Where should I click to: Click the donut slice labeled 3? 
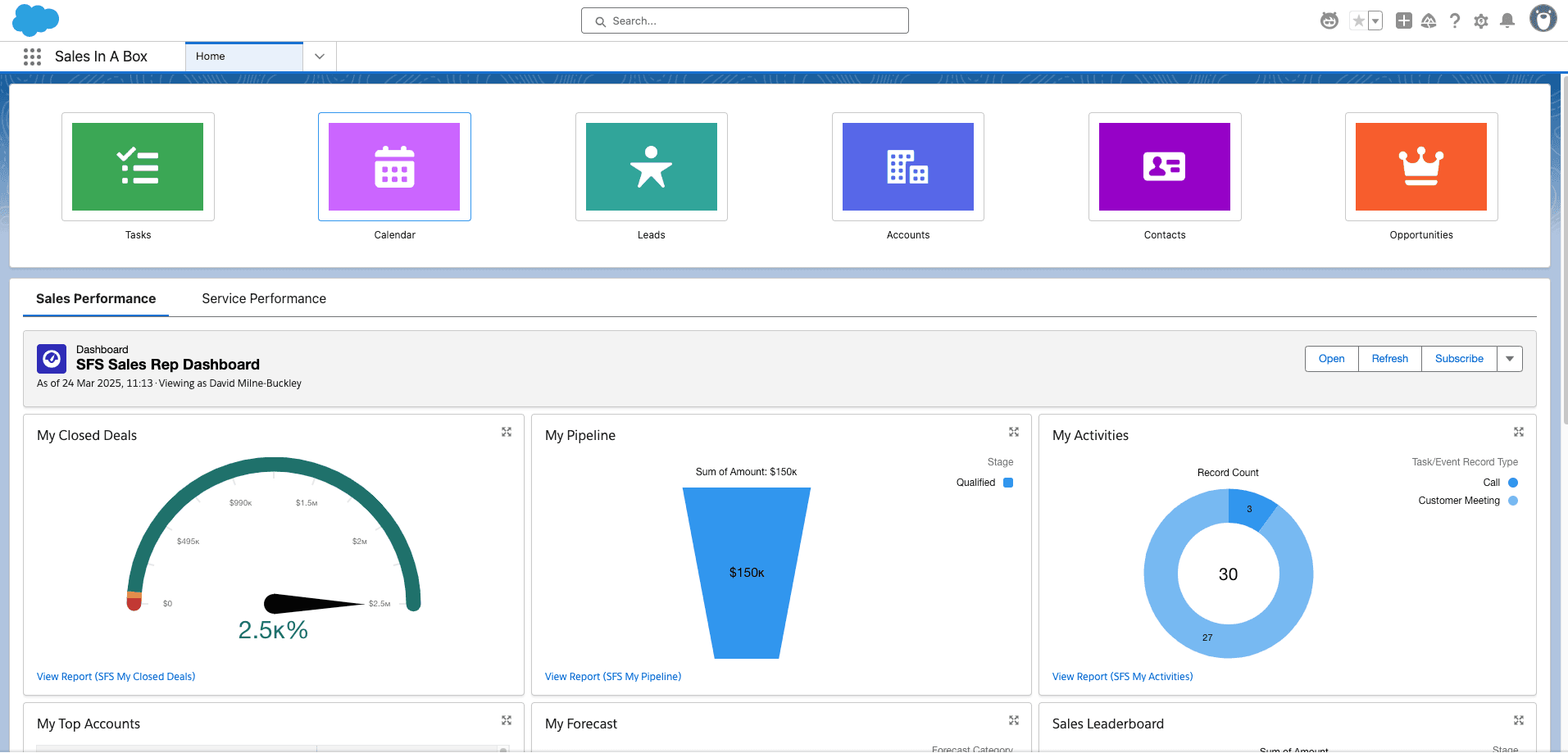1251,509
